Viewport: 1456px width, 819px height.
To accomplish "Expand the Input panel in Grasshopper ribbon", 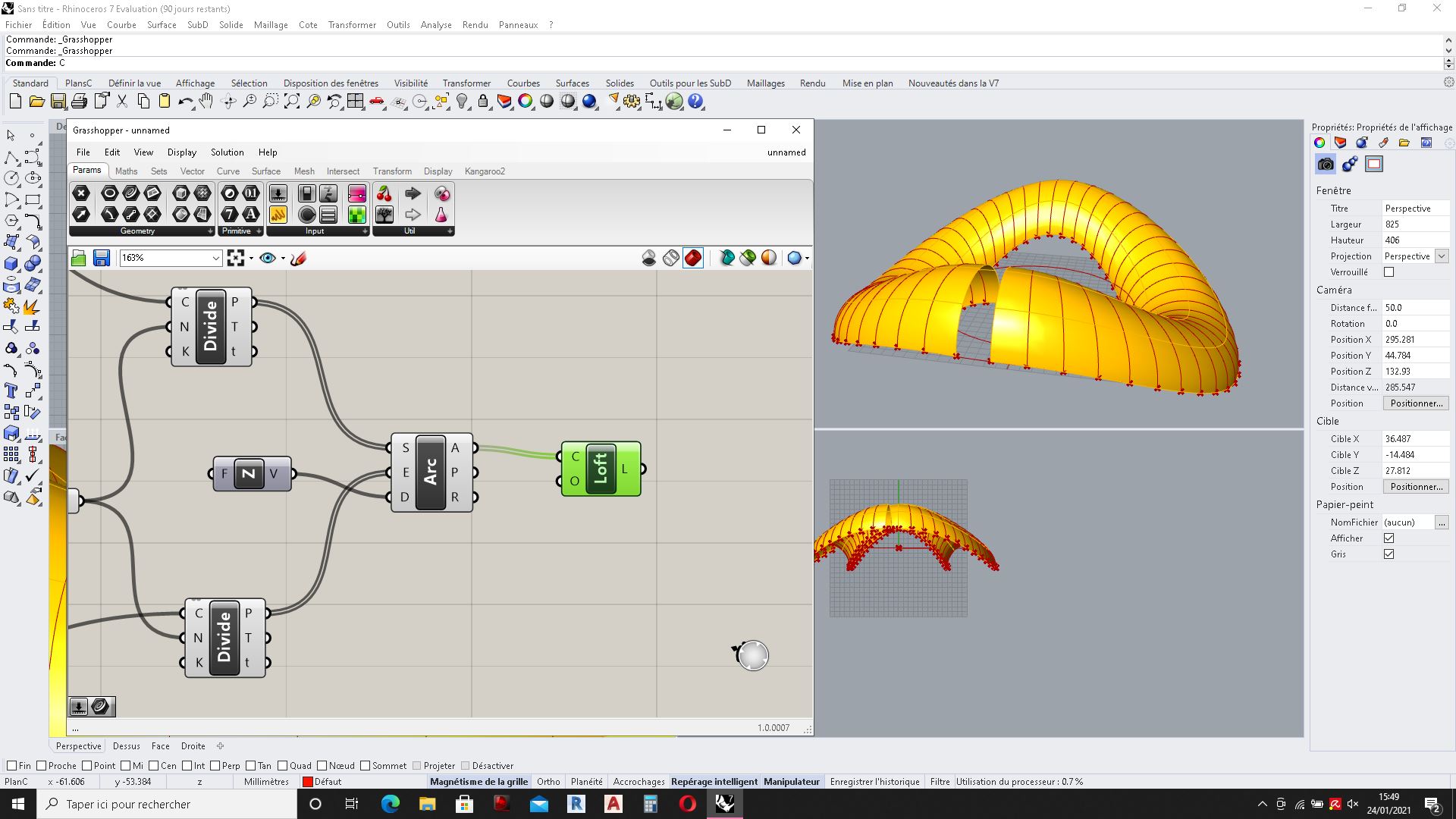I will [318, 231].
